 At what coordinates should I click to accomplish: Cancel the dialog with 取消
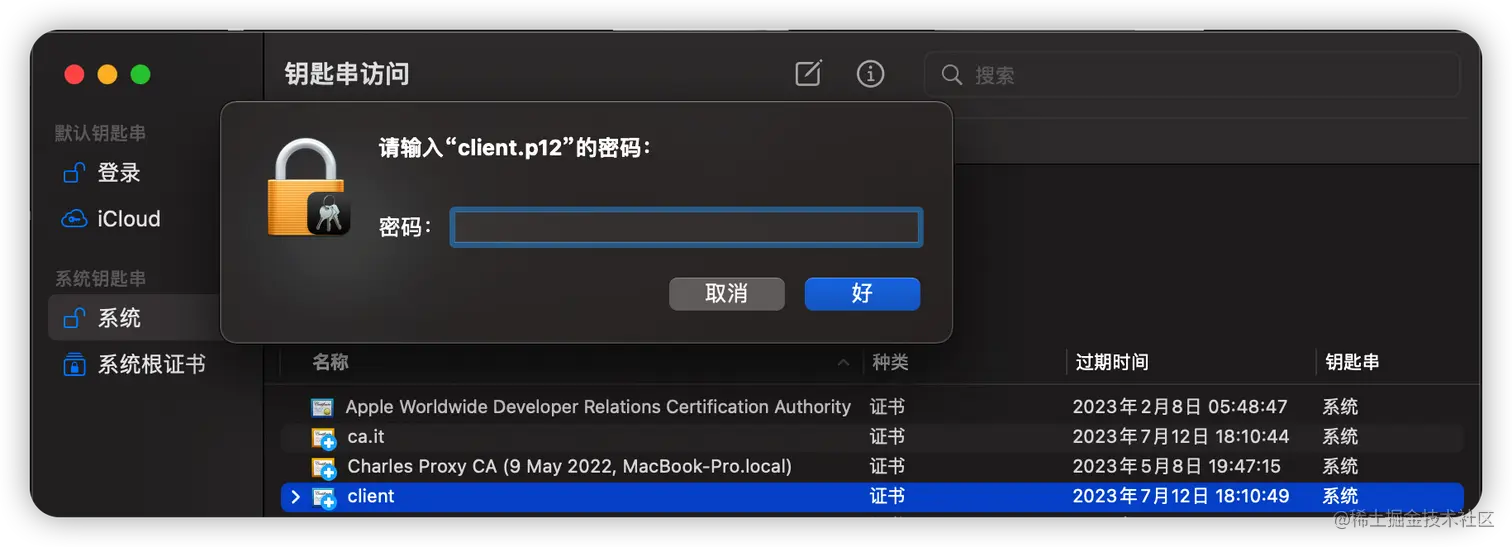coord(726,294)
